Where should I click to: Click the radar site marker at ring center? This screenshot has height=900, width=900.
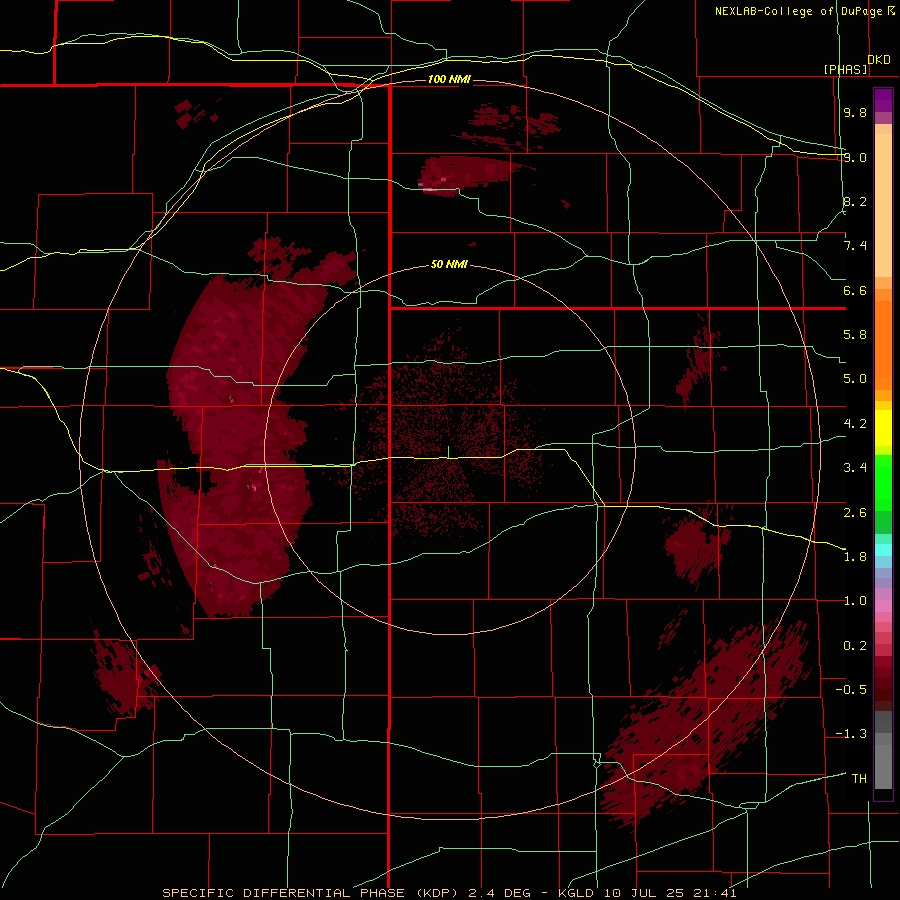(448, 452)
